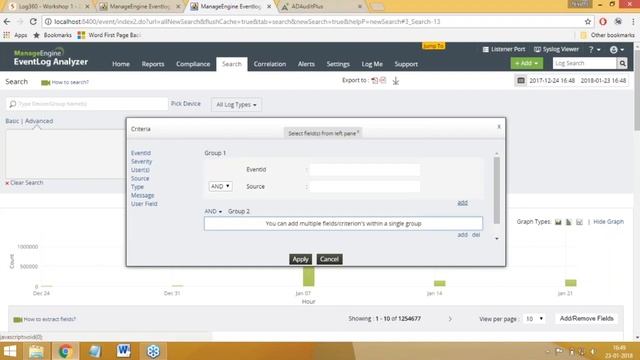640x360 pixels.
Task: Click Add/Remove Fields button
Action: point(587,318)
